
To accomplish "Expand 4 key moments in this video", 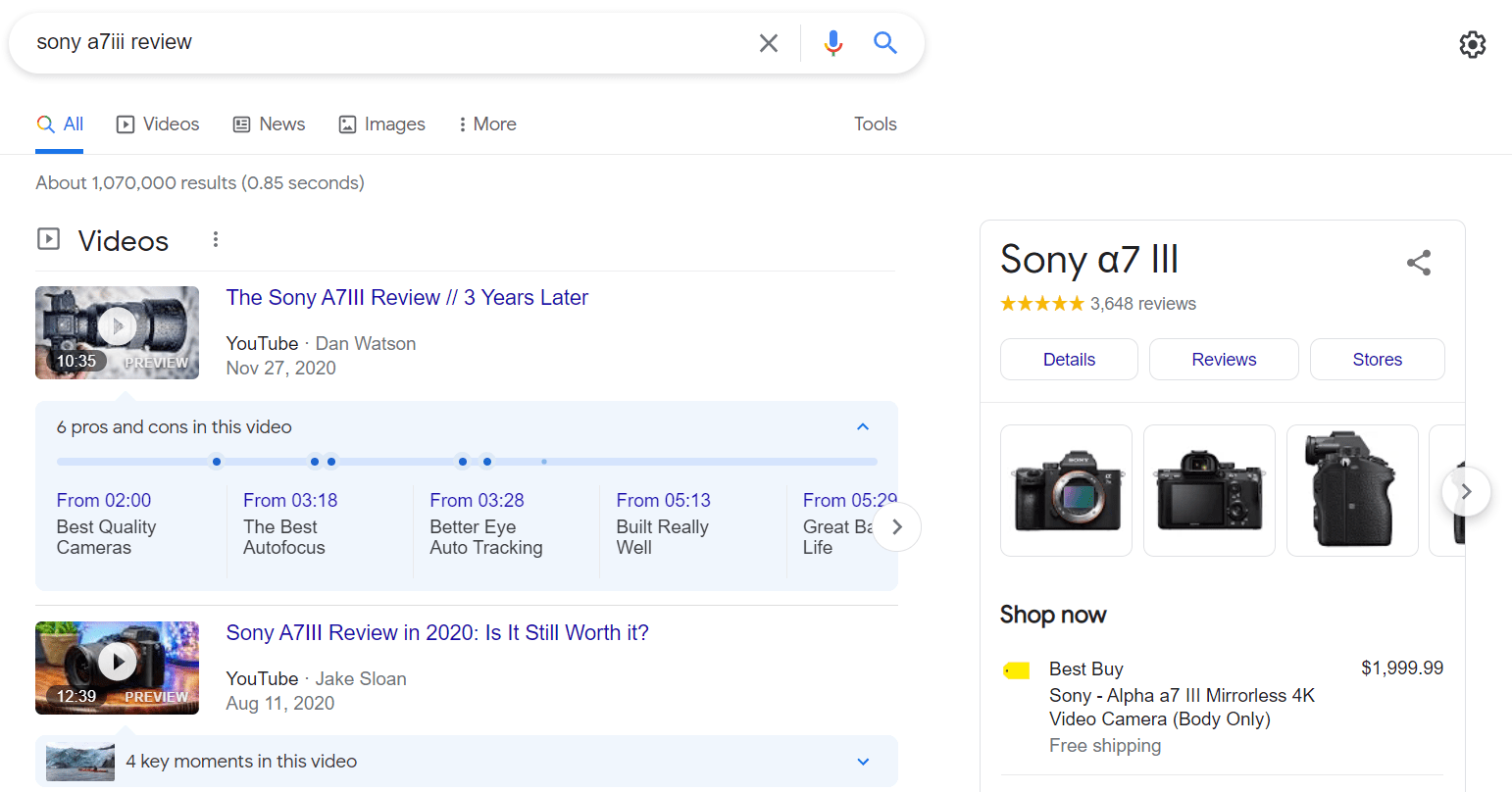I will (863, 762).
